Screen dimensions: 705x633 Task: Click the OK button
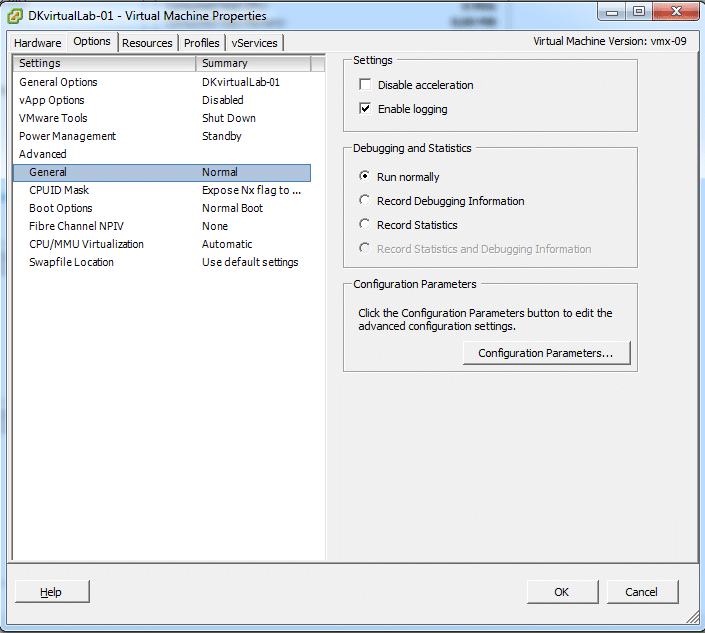click(562, 592)
